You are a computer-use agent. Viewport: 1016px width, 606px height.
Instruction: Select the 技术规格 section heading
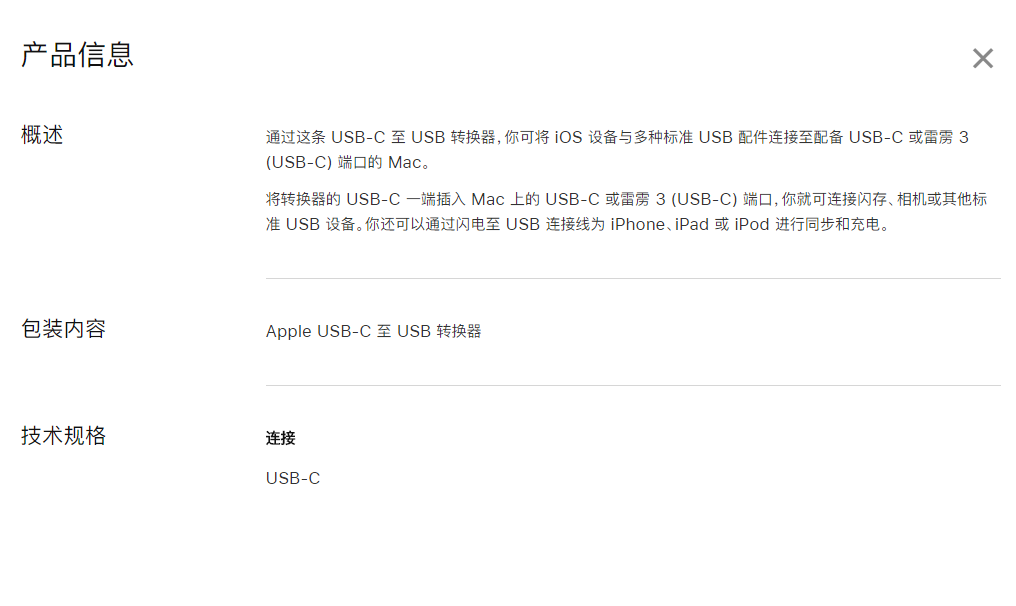point(63,436)
